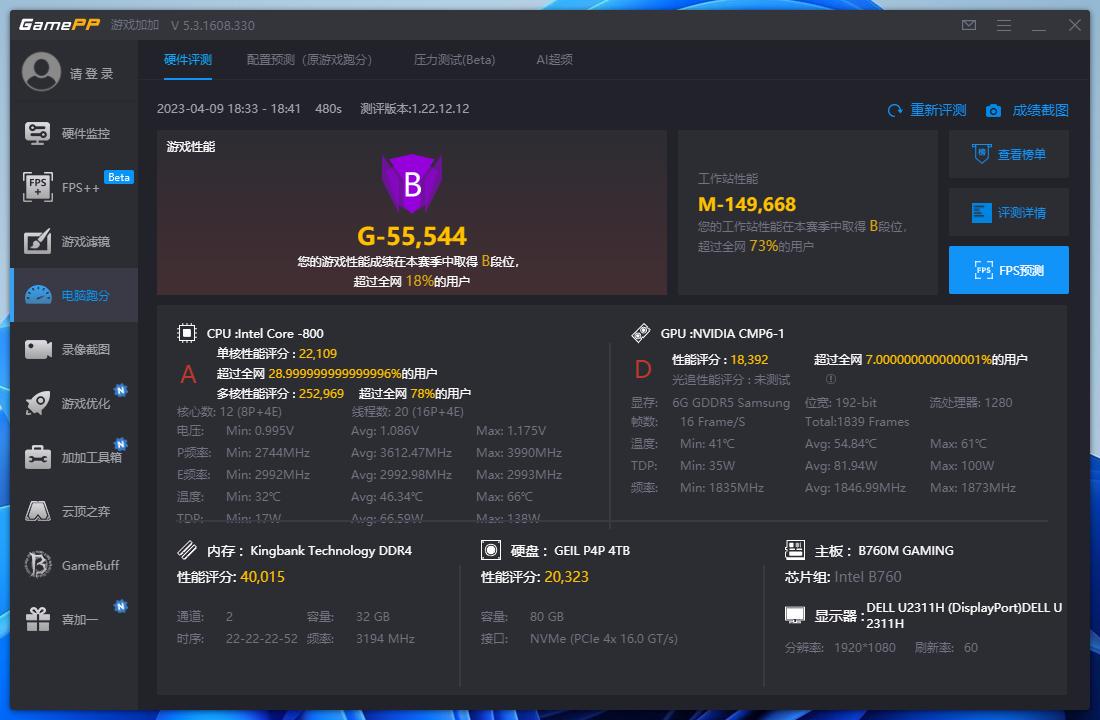The width and height of the screenshot is (1100, 720).
Task: Click workstation score M-149,668
Action: tap(746, 204)
